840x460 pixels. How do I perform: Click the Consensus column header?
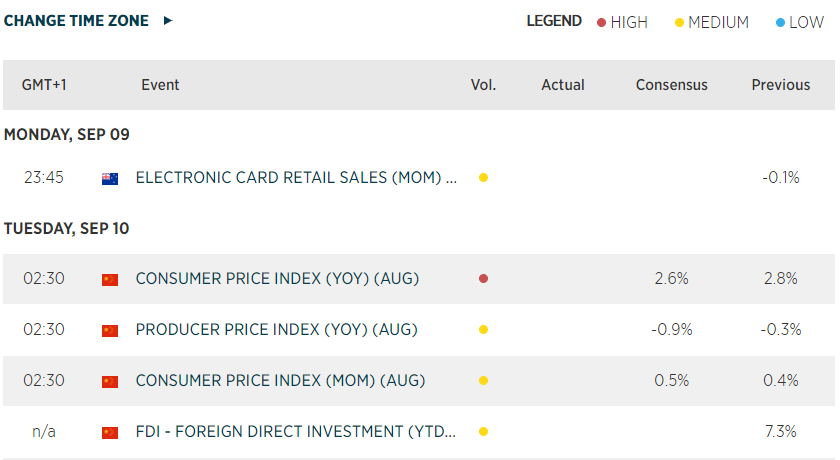pyautogui.click(x=671, y=85)
